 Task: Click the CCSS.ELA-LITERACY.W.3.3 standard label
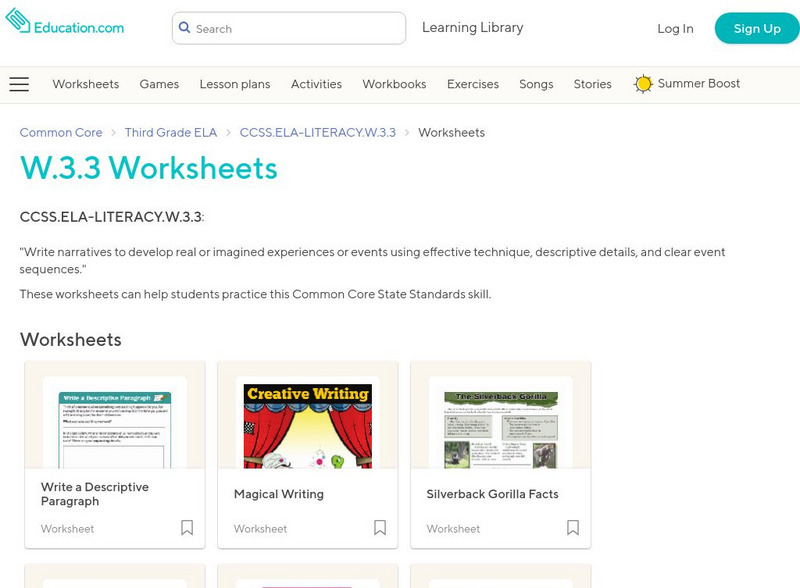pos(112,217)
